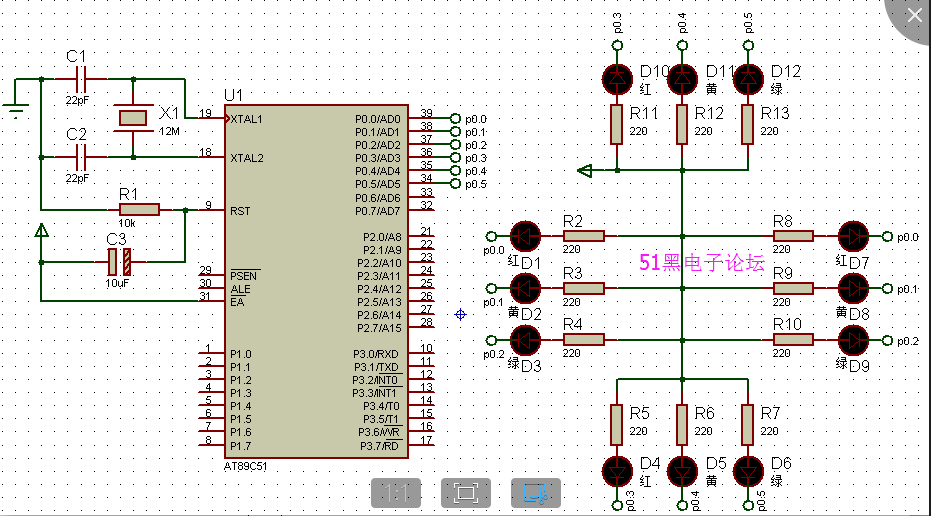
Task: Click the power arrow terminal near R11
Action: click(585, 171)
